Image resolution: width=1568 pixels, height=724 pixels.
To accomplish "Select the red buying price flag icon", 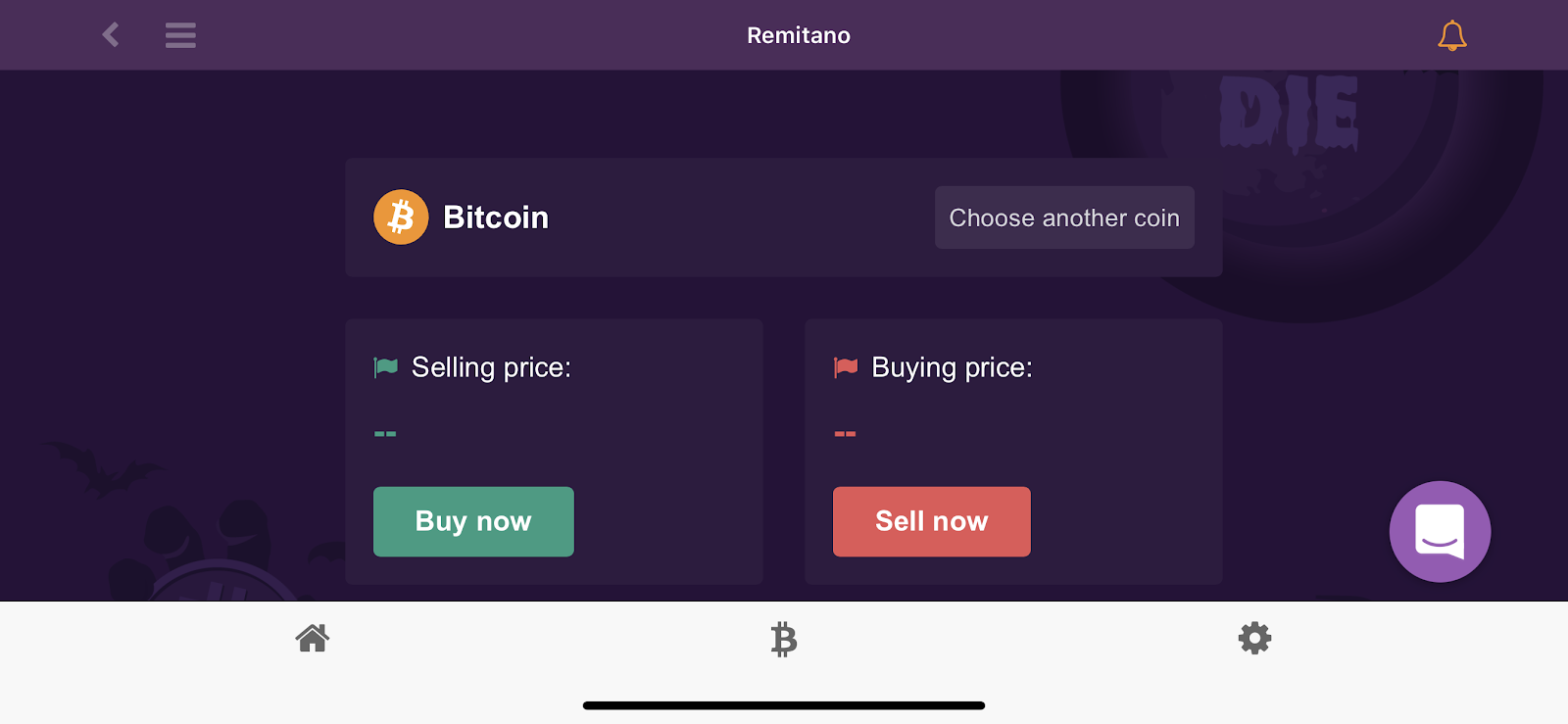I will tap(844, 366).
